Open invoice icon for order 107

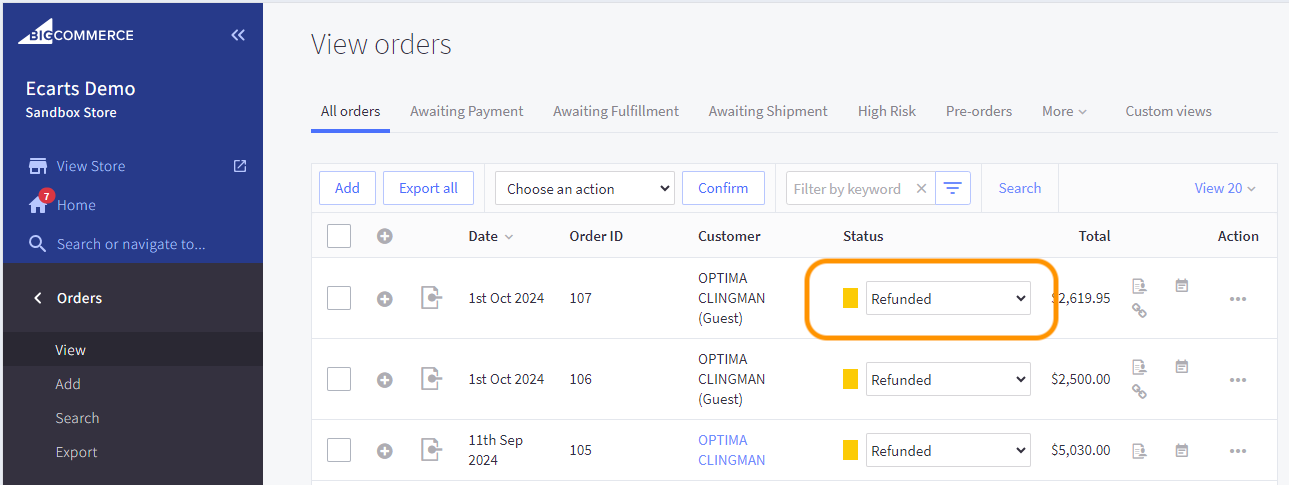coord(1139,286)
